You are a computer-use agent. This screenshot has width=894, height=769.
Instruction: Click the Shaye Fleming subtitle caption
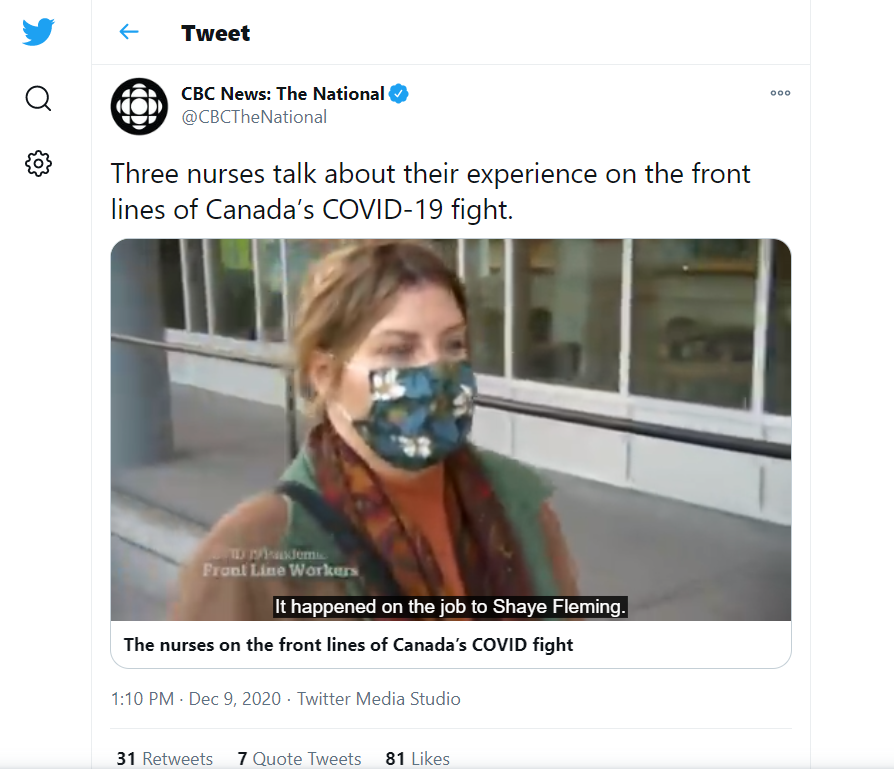tap(450, 606)
